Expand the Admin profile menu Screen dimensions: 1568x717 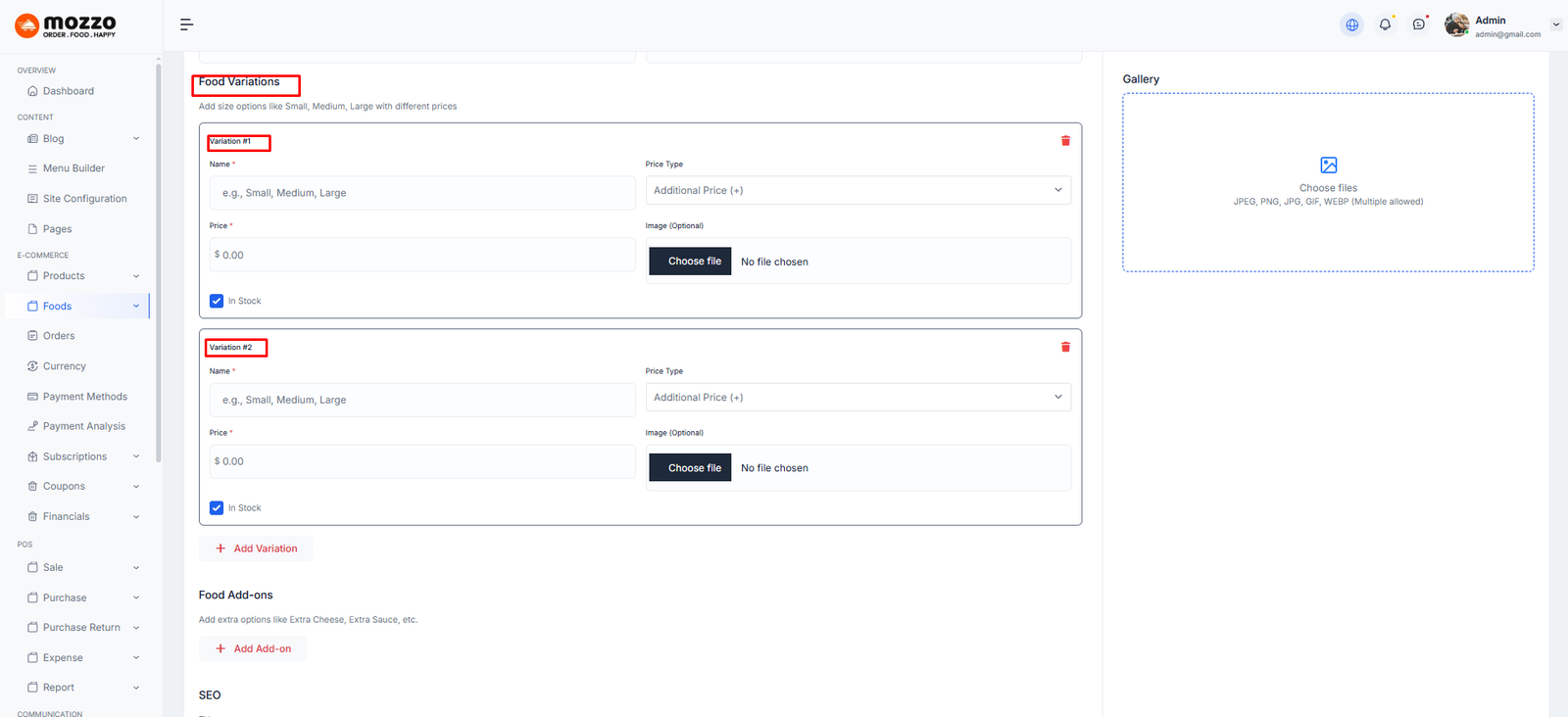pyautogui.click(x=1554, y=24)
